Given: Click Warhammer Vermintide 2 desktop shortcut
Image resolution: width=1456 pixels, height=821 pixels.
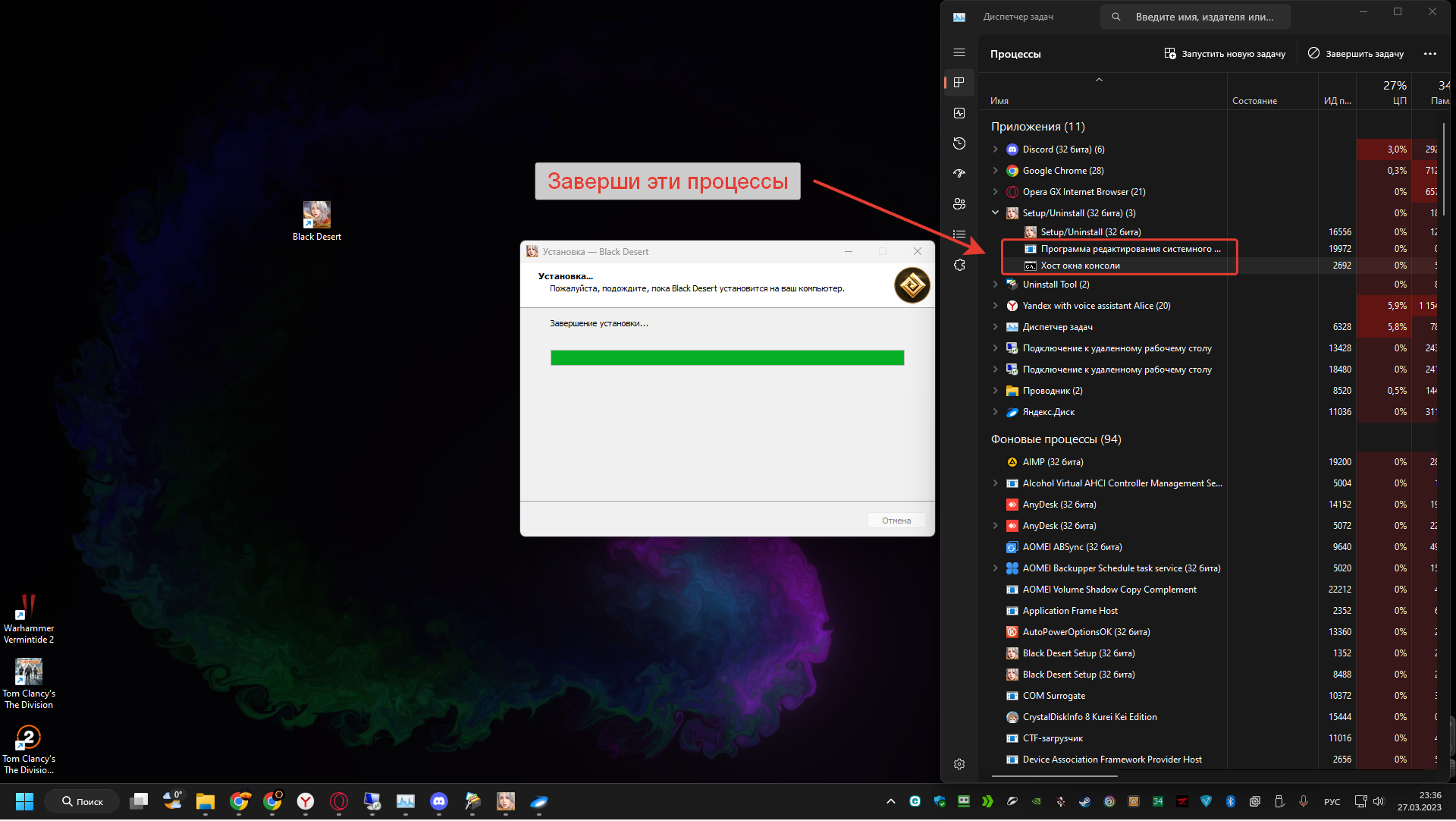Looking at the screenshot, I should 29,619.
